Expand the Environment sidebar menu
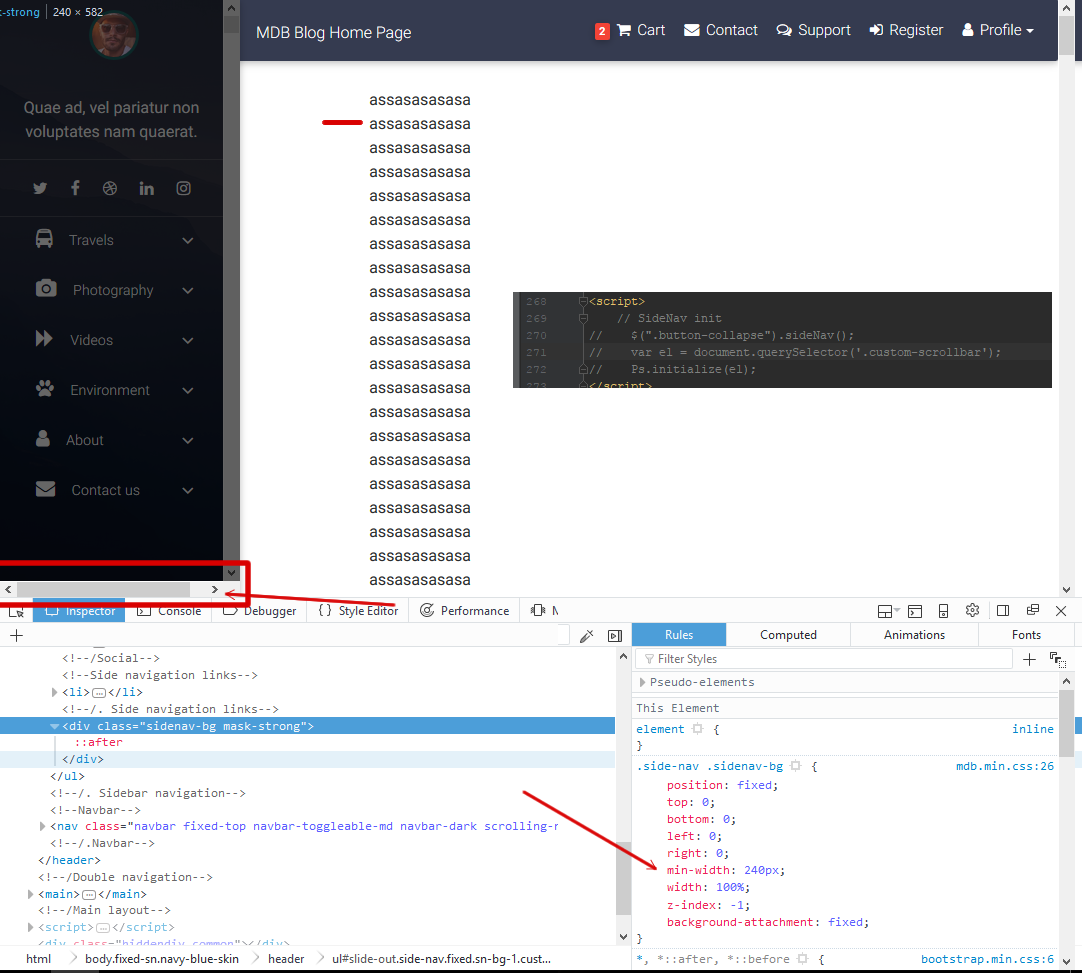Screen dimensions: 1082x973 click(x=112, y=391)
